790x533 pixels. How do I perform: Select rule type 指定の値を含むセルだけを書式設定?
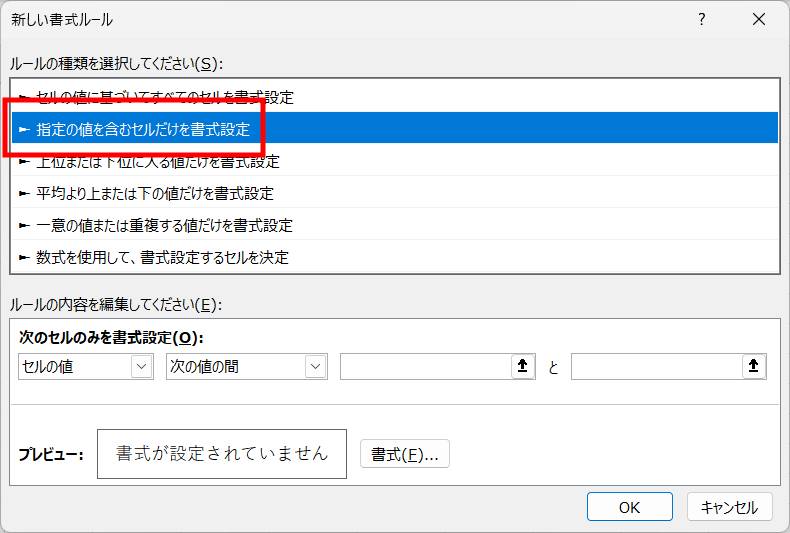point(395,128)
